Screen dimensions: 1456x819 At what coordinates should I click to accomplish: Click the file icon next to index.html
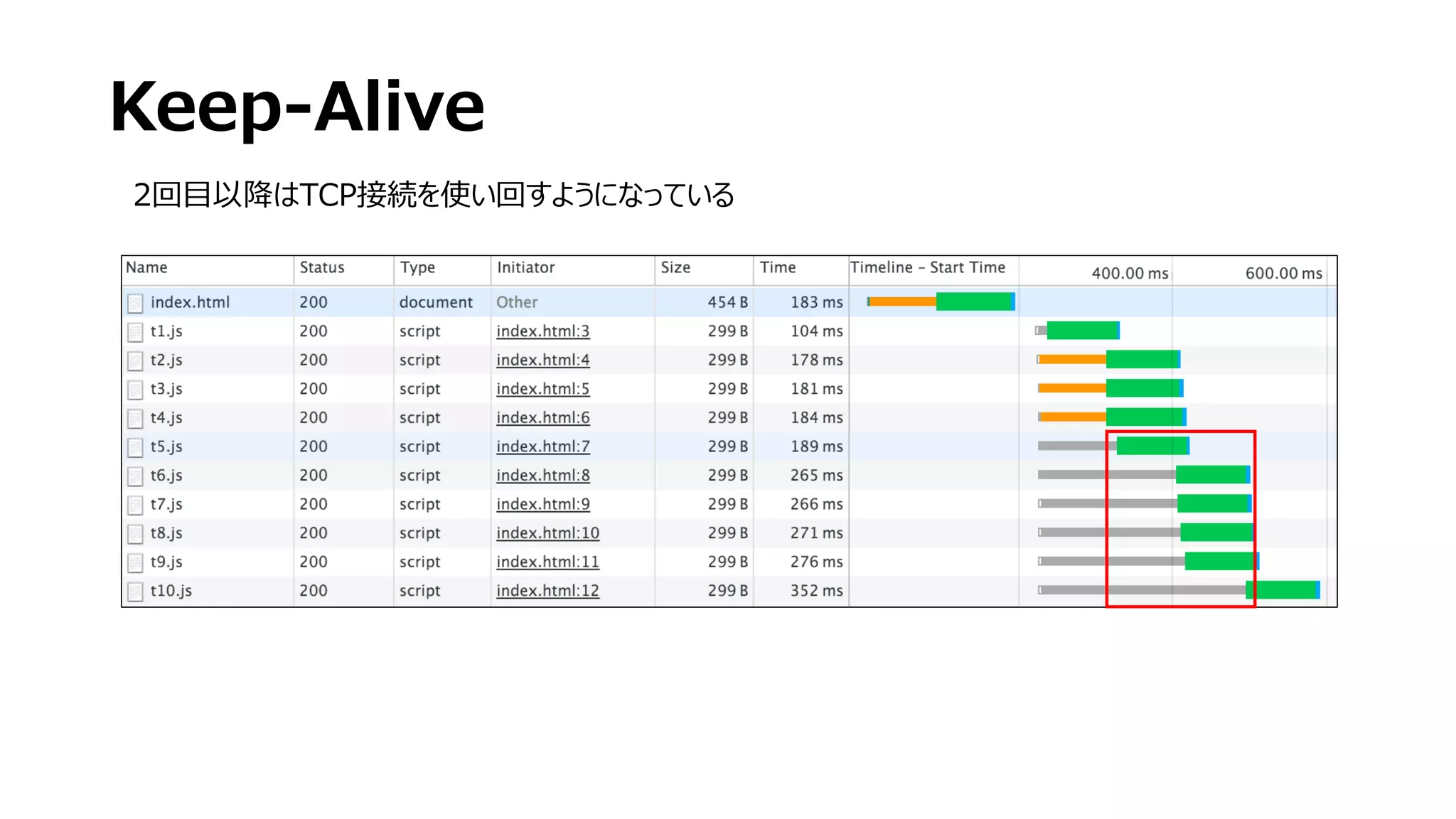135,304
